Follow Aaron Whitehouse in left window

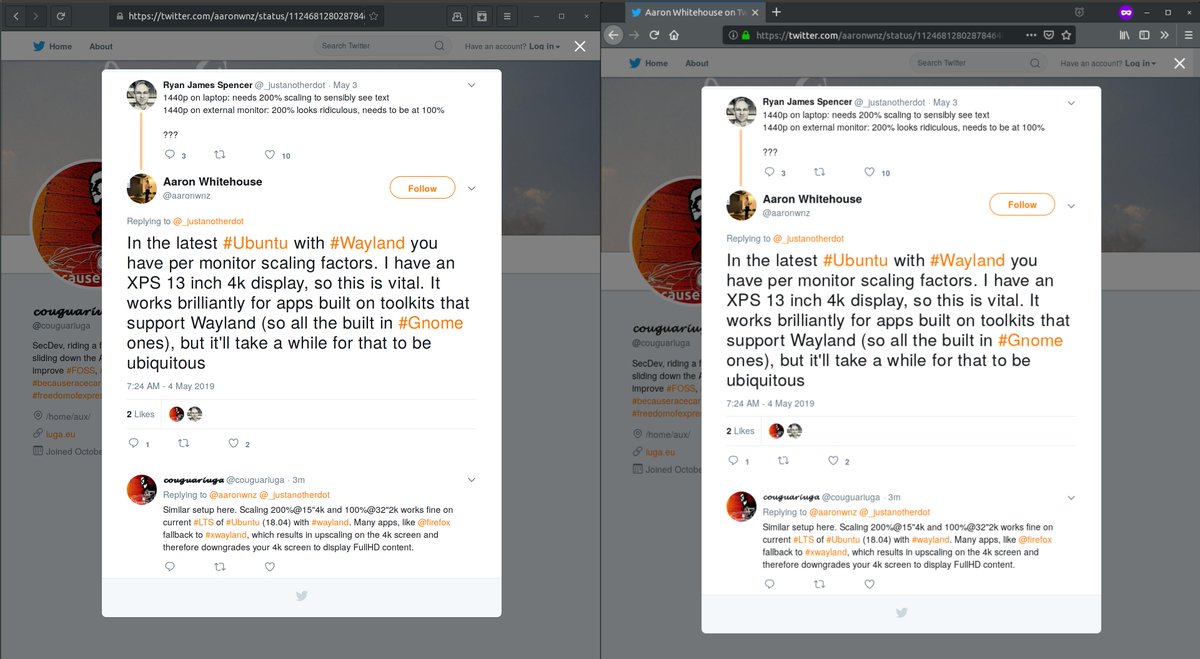tap(422, 188)
